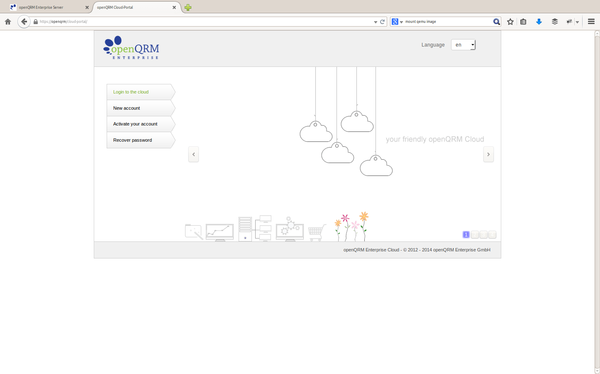The image size is (600, 374).
Task: Open the URL history dropdown arrow
Action: pyautogui.click(x=375, y=22)
